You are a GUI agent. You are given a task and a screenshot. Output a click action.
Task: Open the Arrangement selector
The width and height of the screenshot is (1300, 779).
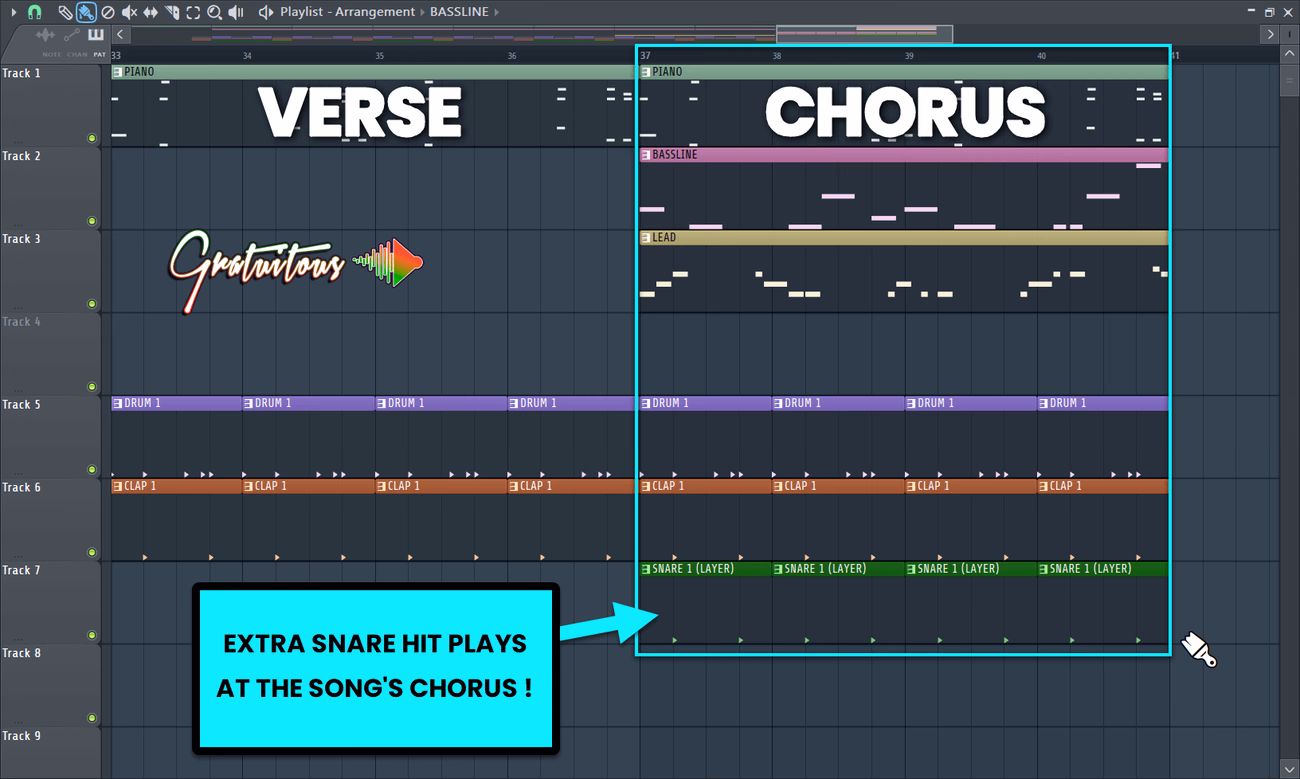pyautogui.click(x=375, y=12)
